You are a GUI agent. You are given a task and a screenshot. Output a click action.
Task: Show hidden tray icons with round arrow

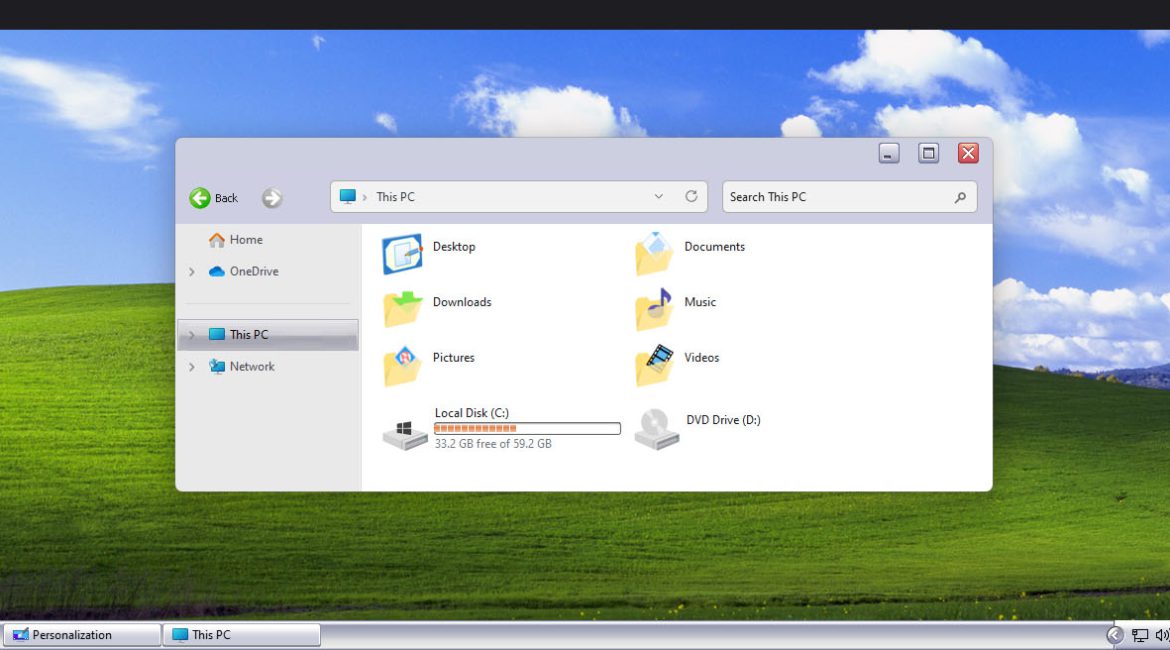(x=1115, y=635)
